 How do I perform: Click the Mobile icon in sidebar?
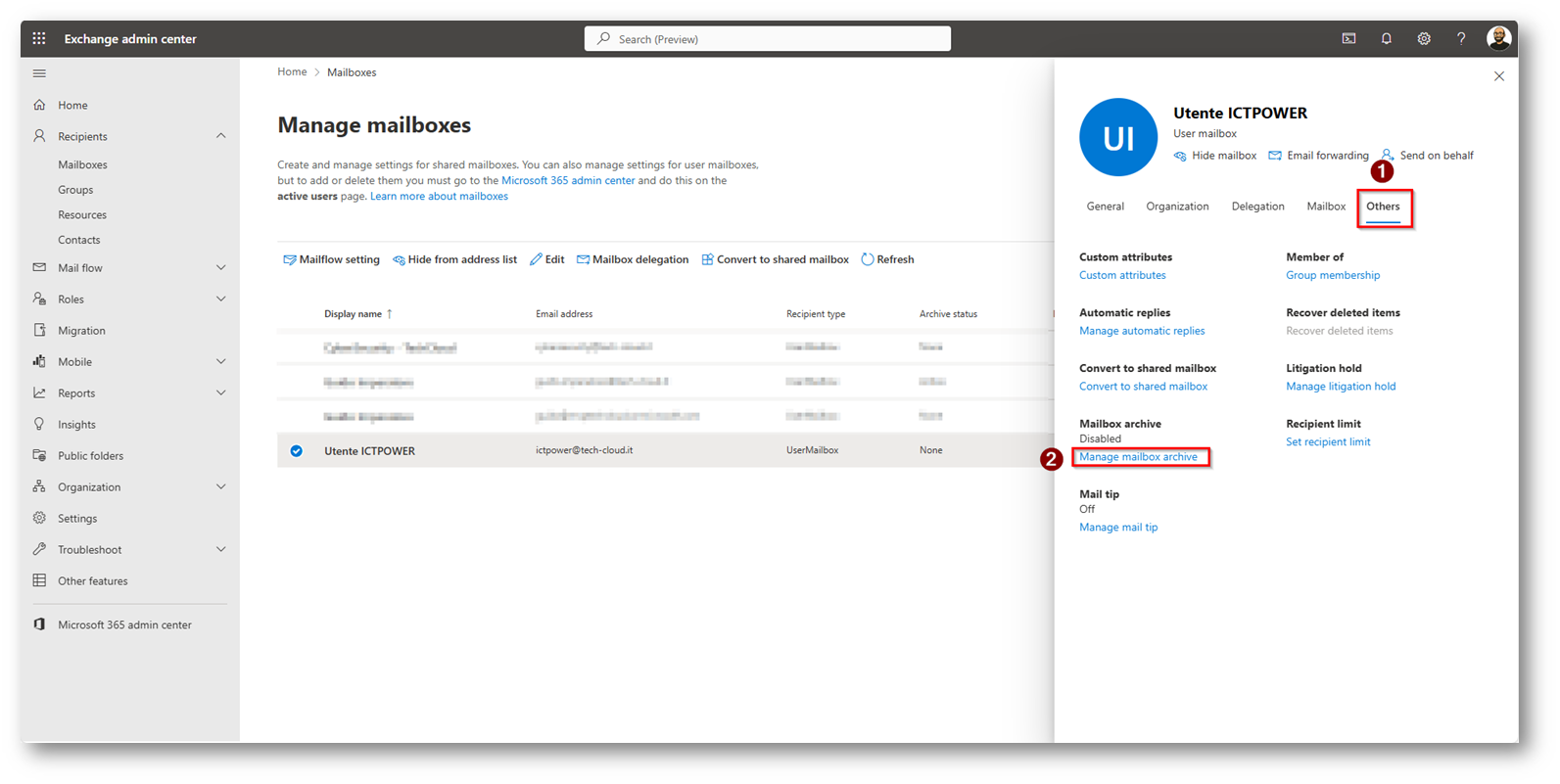tap(39, 361)
